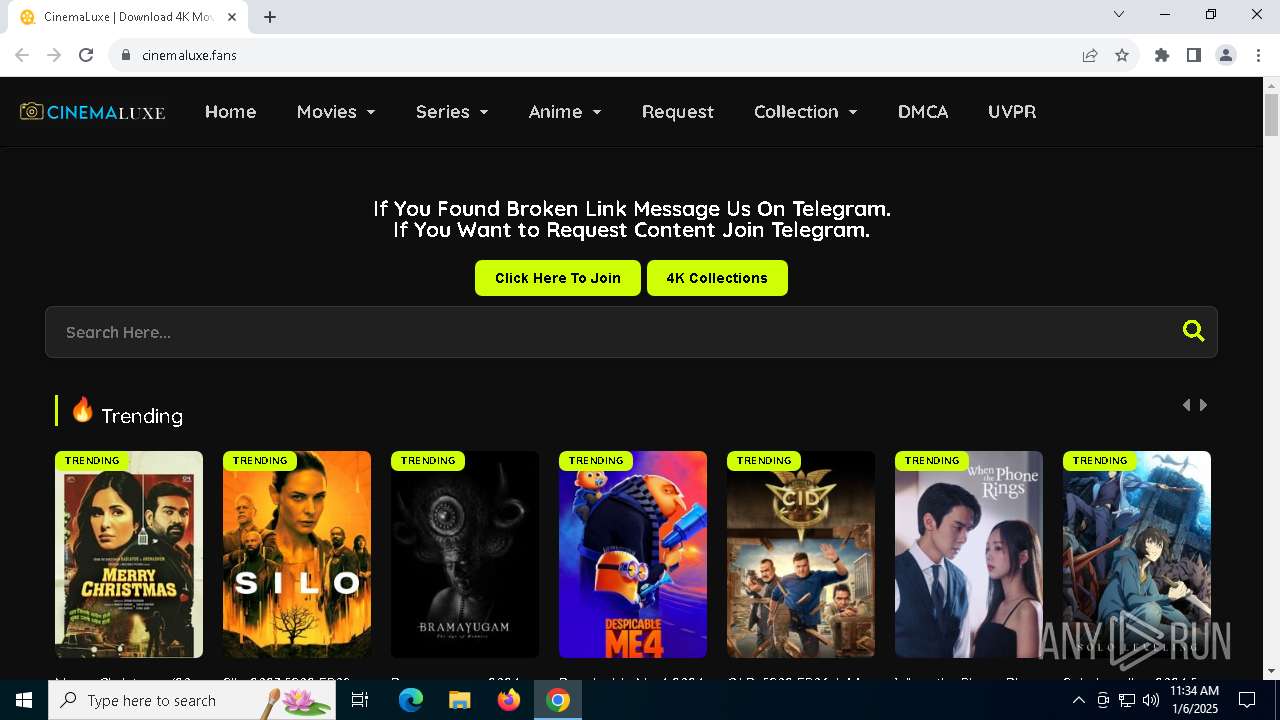Screen dimensions: 1280x720
Task: Show next trending items arrow
Action: (x=1204, y=405)
